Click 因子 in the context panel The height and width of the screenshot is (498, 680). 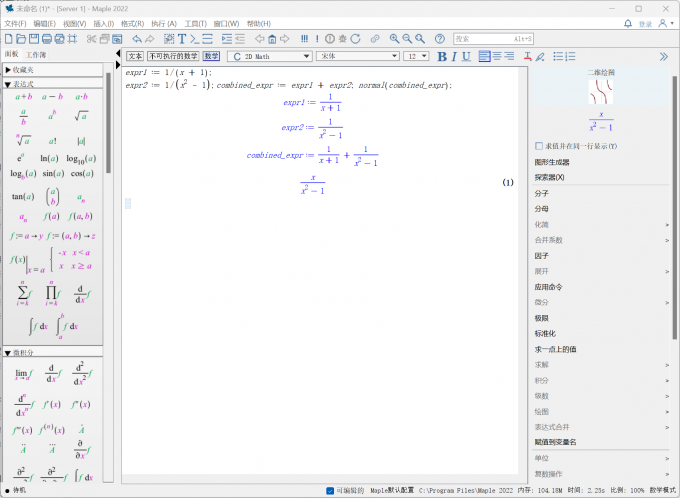click(542, 256)
